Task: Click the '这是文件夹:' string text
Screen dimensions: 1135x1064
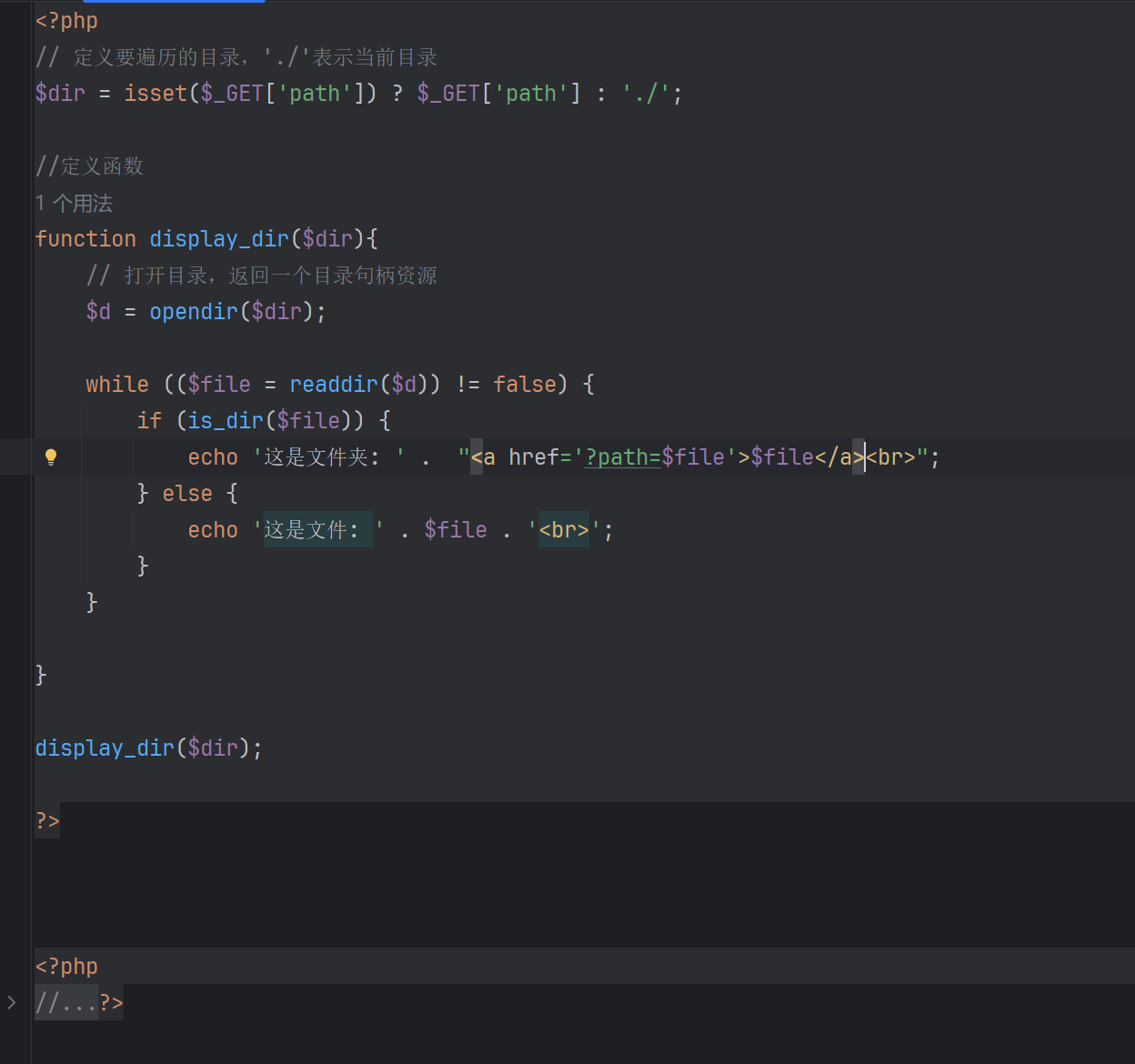Action: [322, 457]
